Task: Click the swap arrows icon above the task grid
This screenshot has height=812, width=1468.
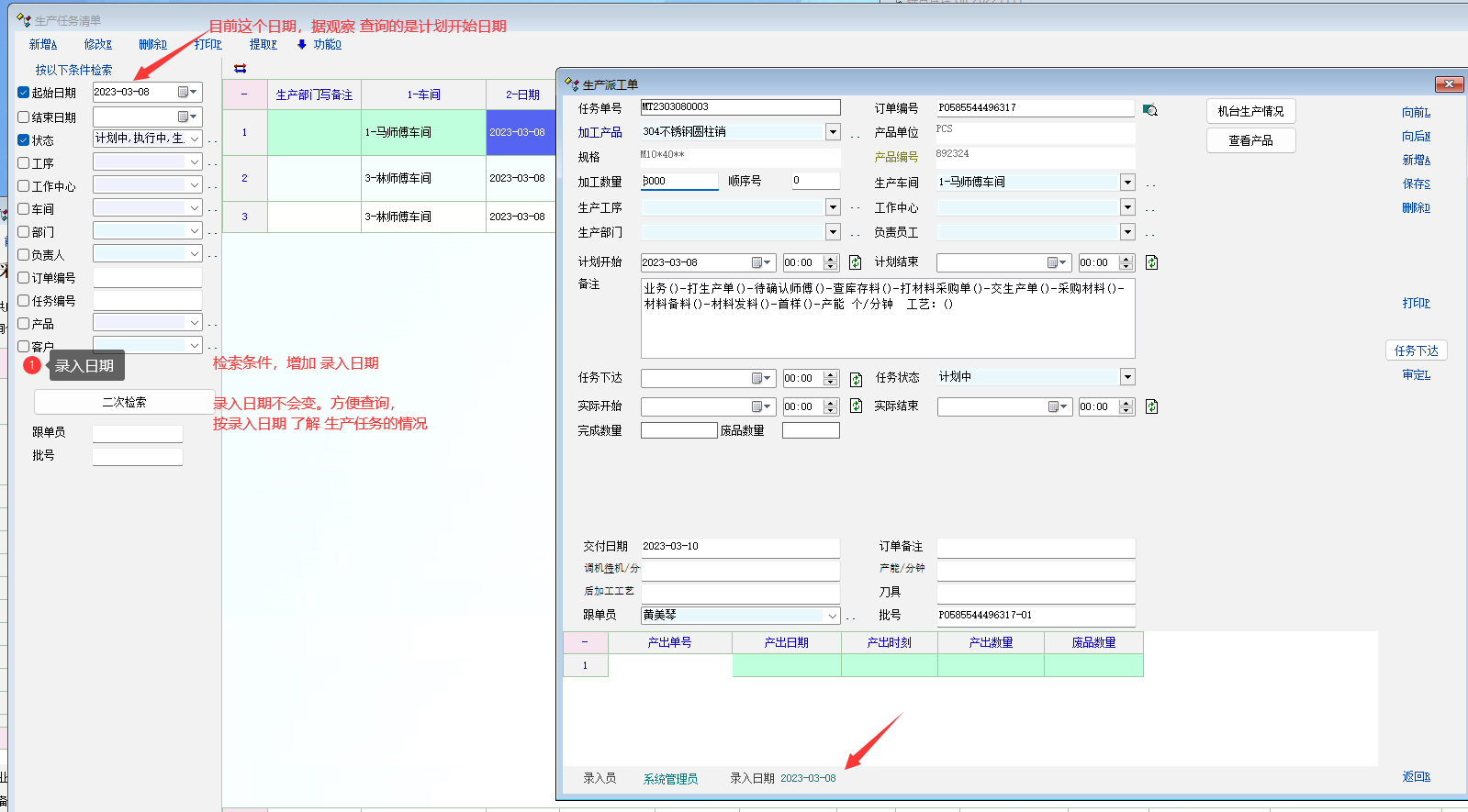Action: (x=241, y=69)
